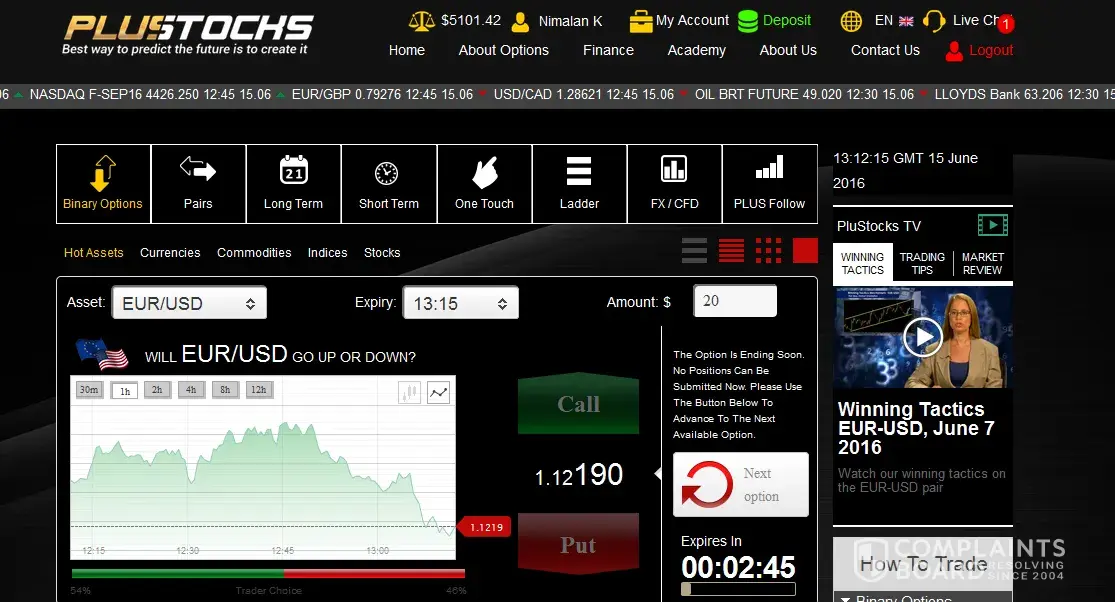Viewport: 1115px width, 602px height.
Task: Set chart timeframe to 2h
Action: pyautogui.click(x=157, y=389)
